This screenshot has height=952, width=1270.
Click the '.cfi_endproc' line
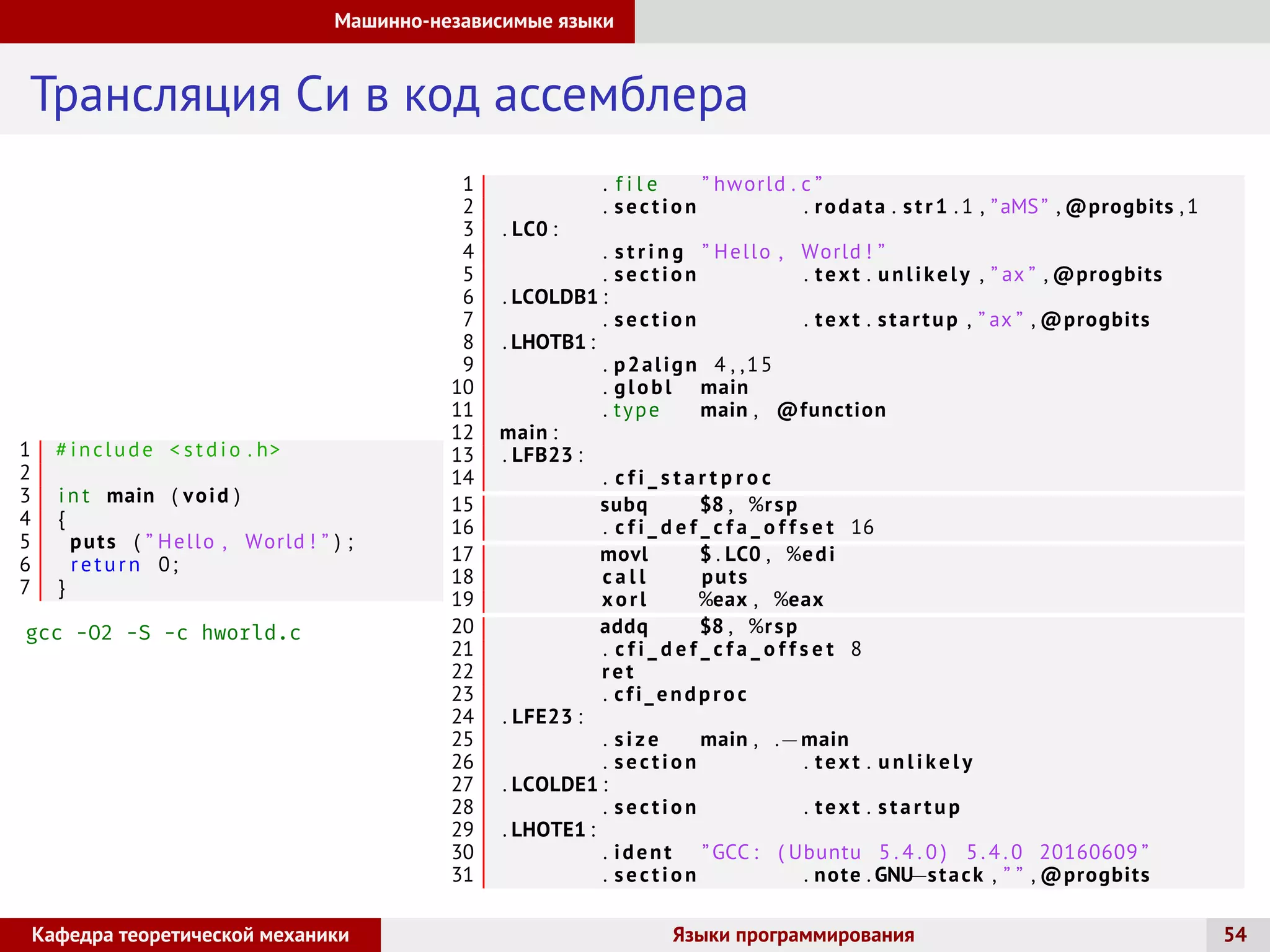tap(675, 694)
